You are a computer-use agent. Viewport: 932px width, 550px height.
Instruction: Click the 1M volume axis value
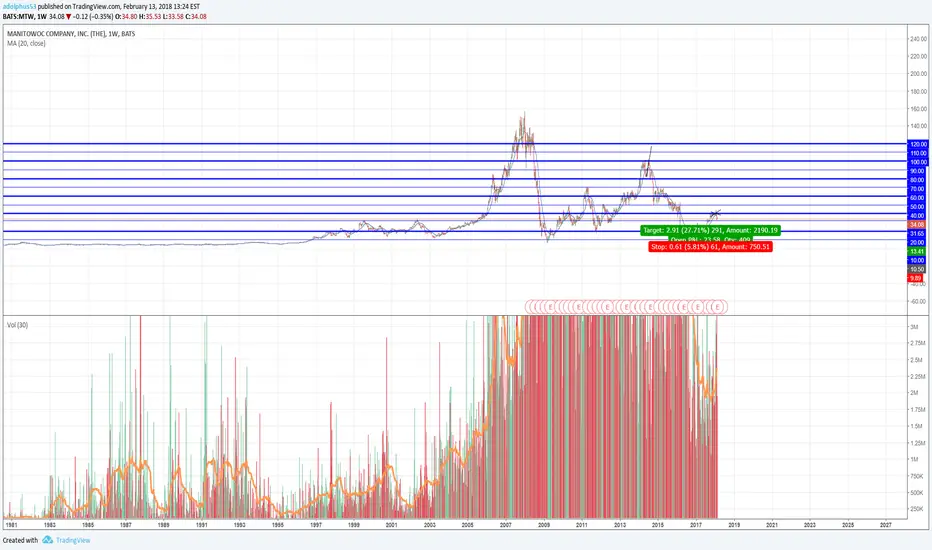(914, 459)
